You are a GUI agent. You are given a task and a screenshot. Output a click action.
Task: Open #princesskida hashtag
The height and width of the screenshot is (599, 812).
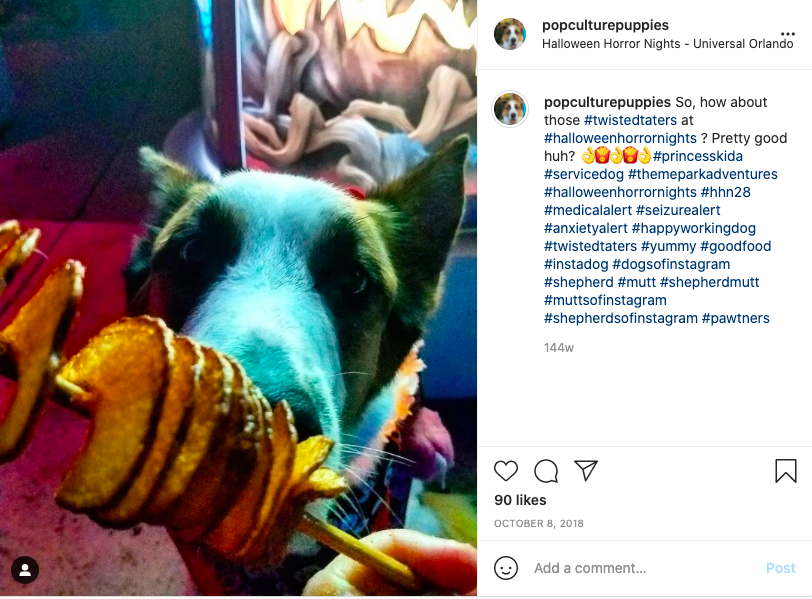click(698, 156)
